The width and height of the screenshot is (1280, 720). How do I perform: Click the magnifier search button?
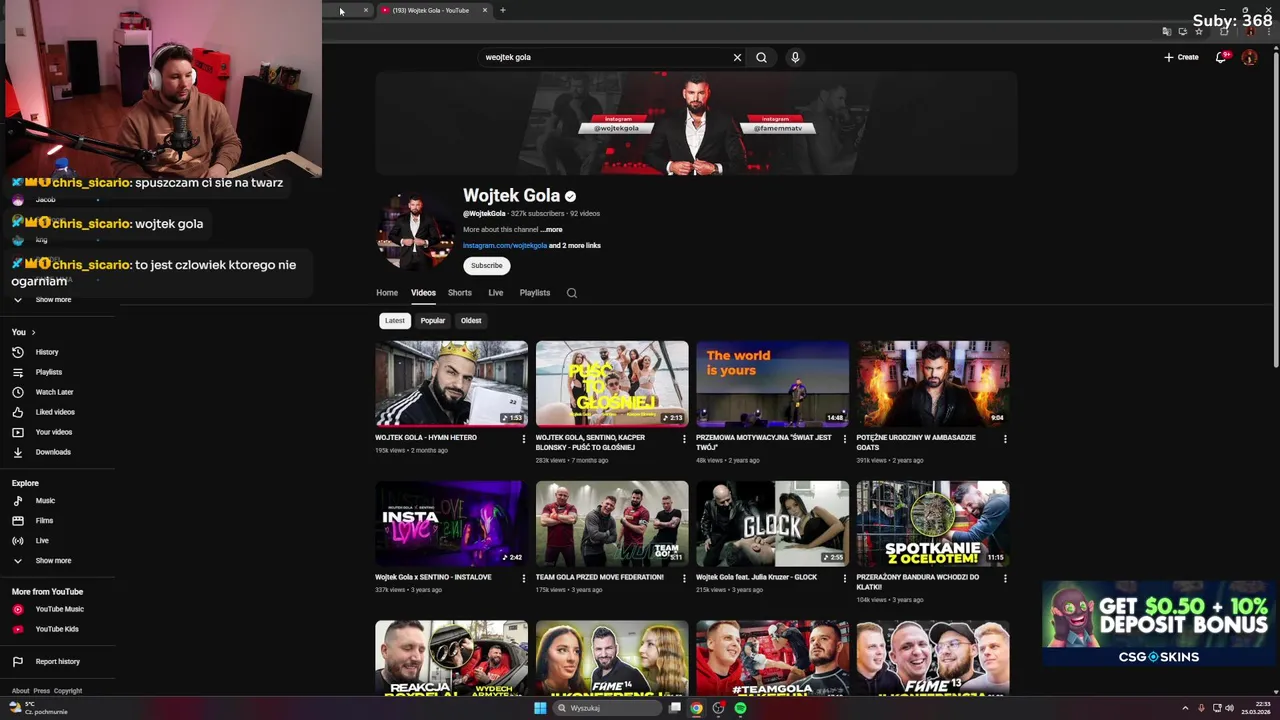(761, 57)
